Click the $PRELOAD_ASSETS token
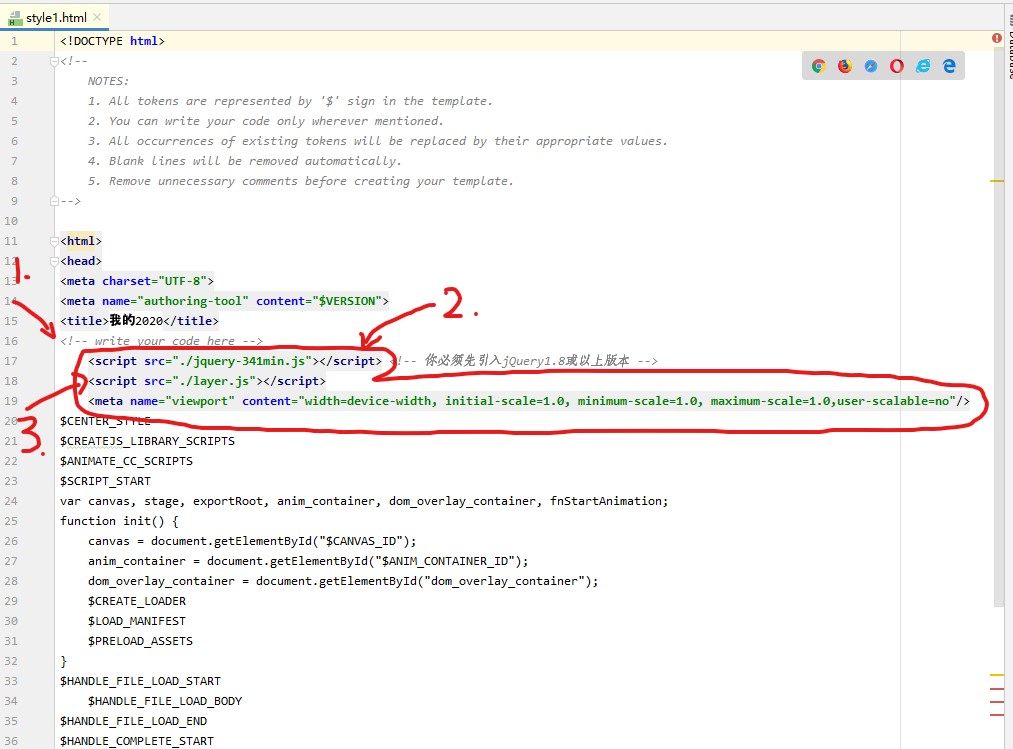 tap(140, 642)
